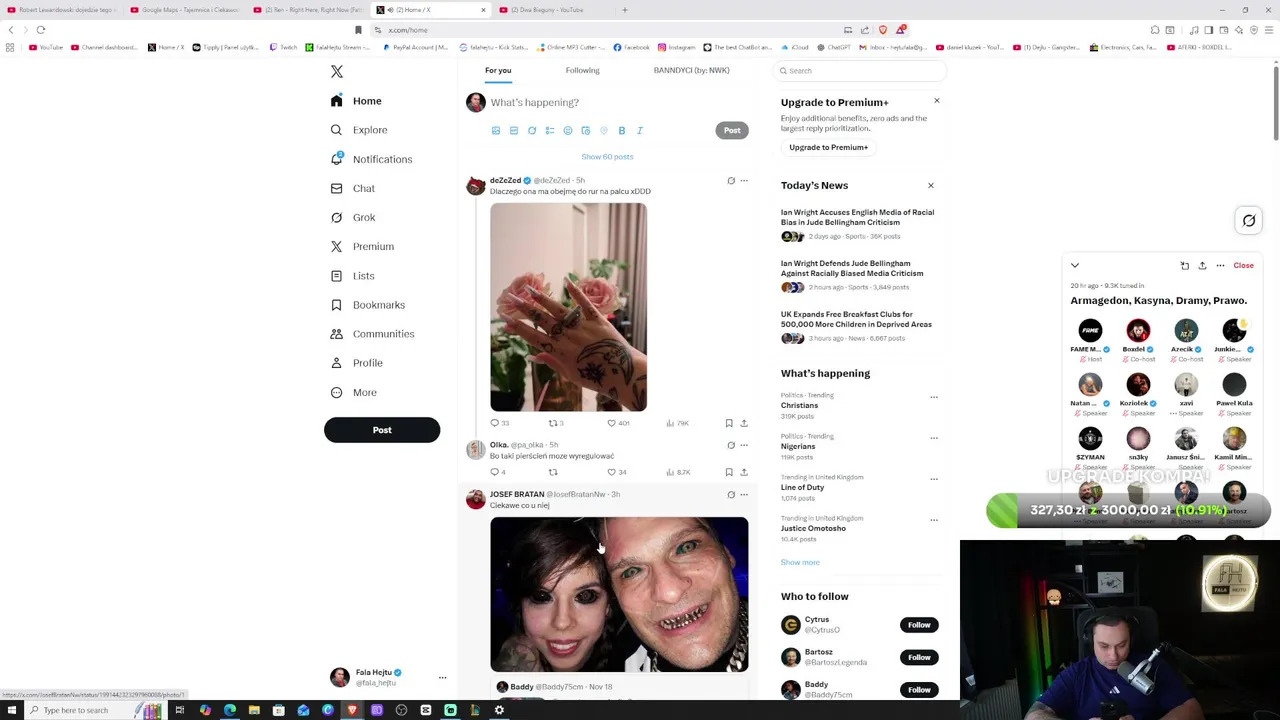Open the Windows Start button
Screen dimensions: 1280x720
pyautogui.click(x=10, y=710)
